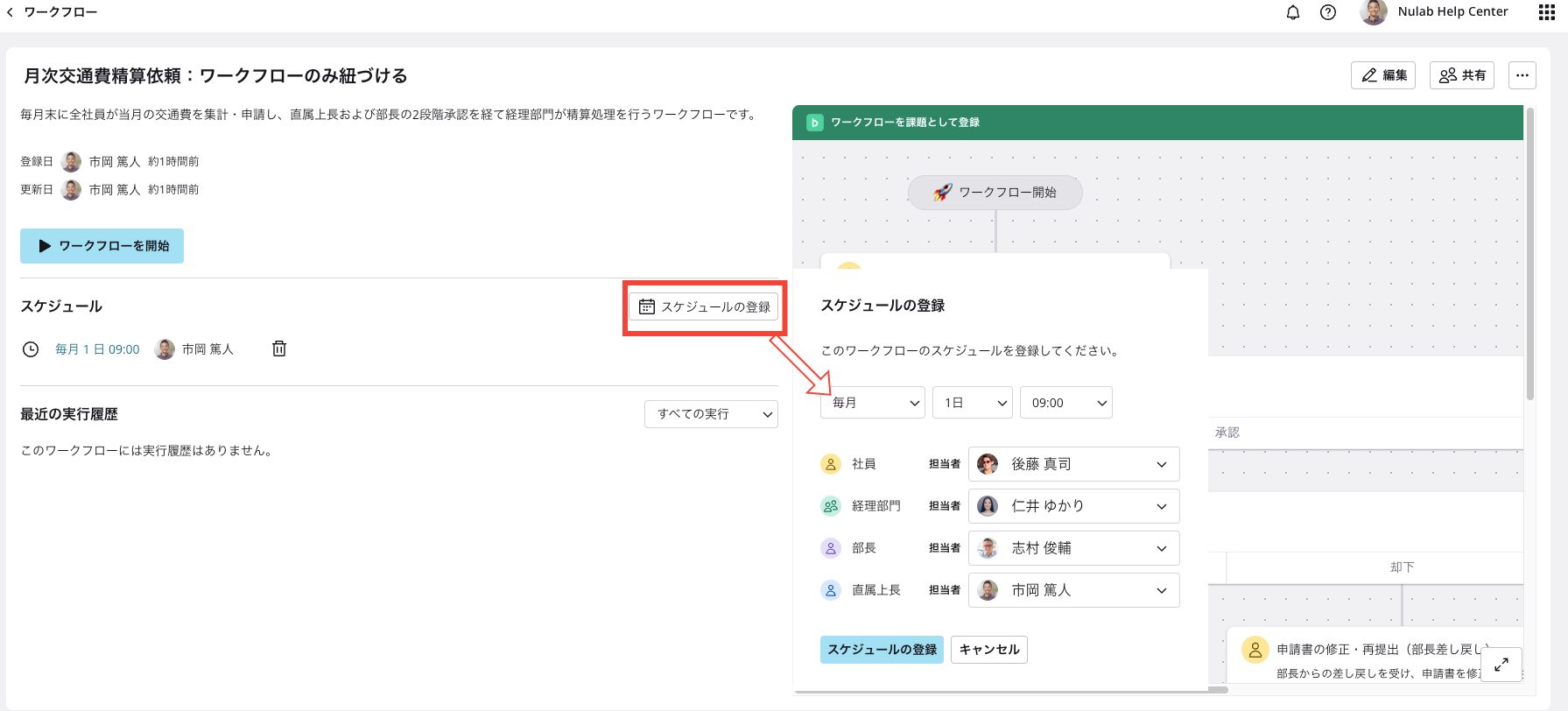Screen dimensions: 1568x711
Task: Click the 申請書の修正・再提出 node icon
Action: 1255,650
